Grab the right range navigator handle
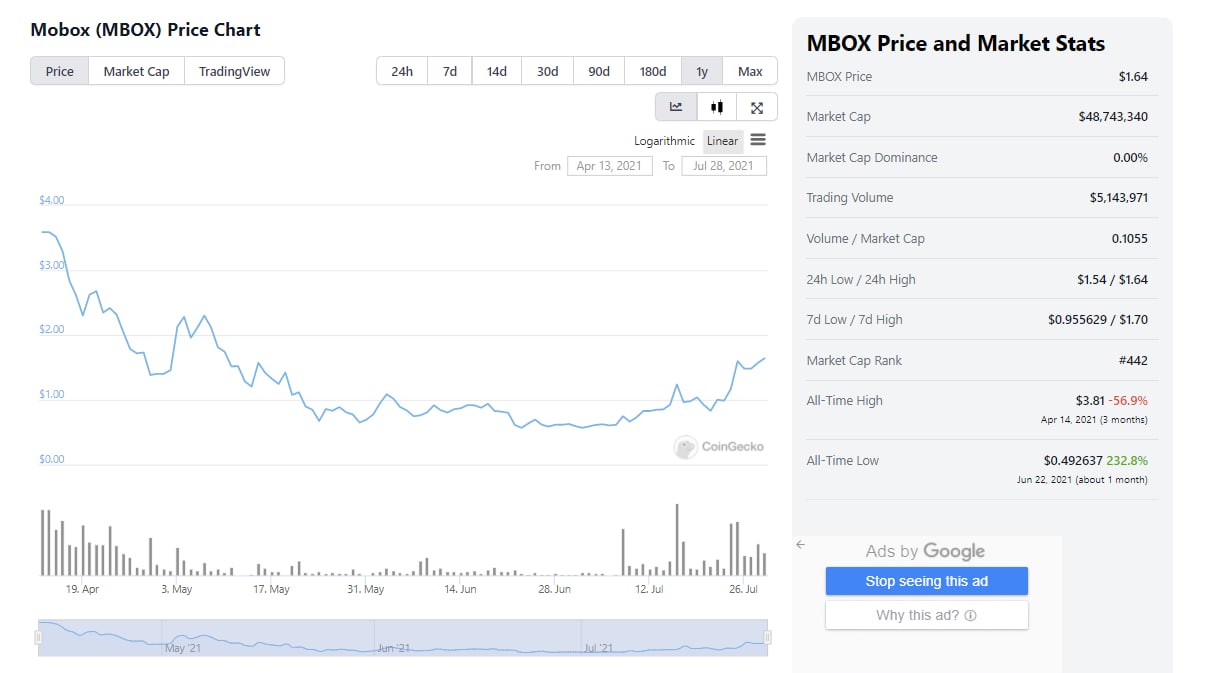The image size is (1210, 673). 768,637
